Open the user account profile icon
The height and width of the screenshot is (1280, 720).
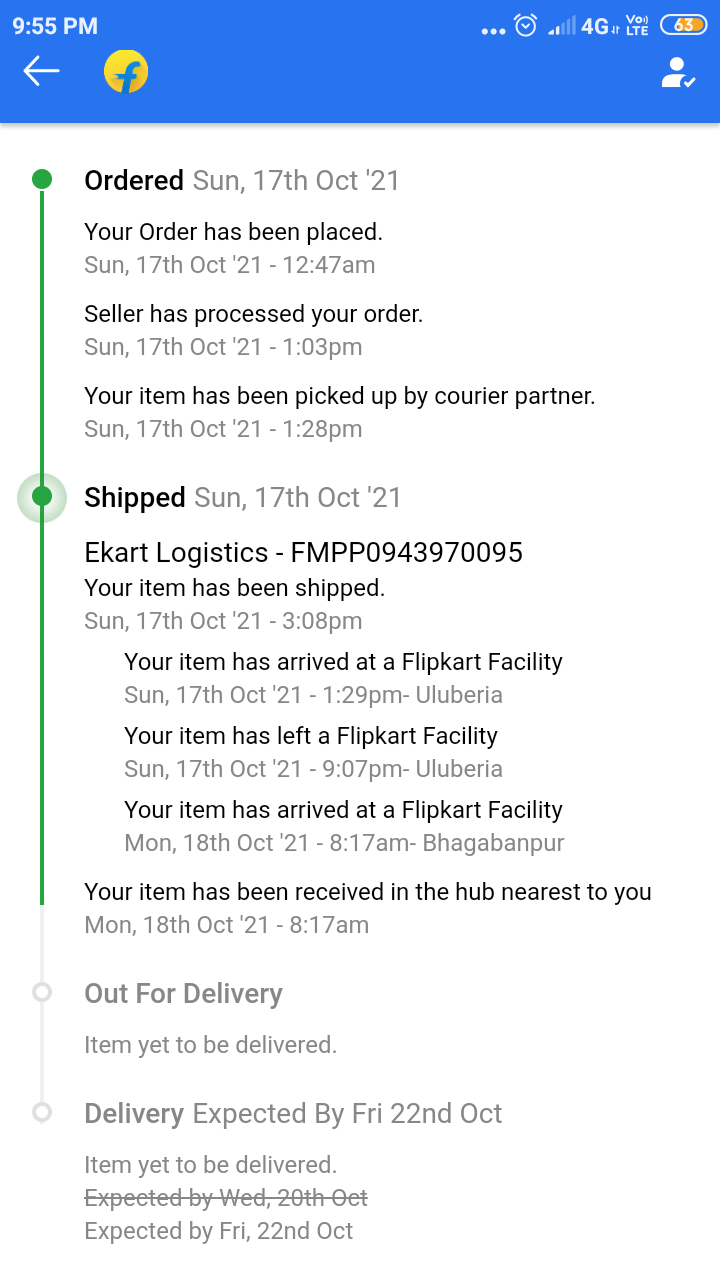[x=678, y=72]
